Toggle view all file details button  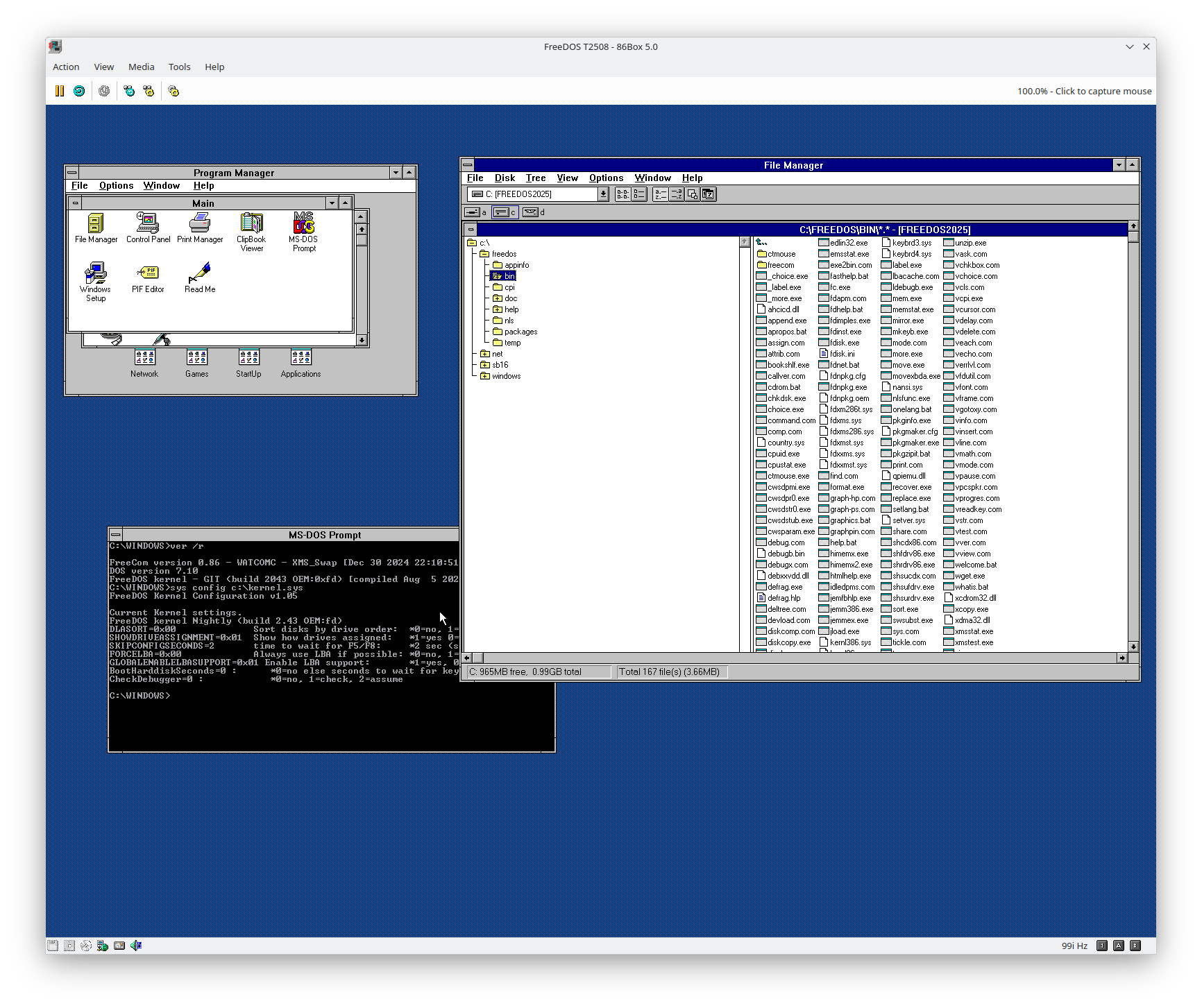639,194
